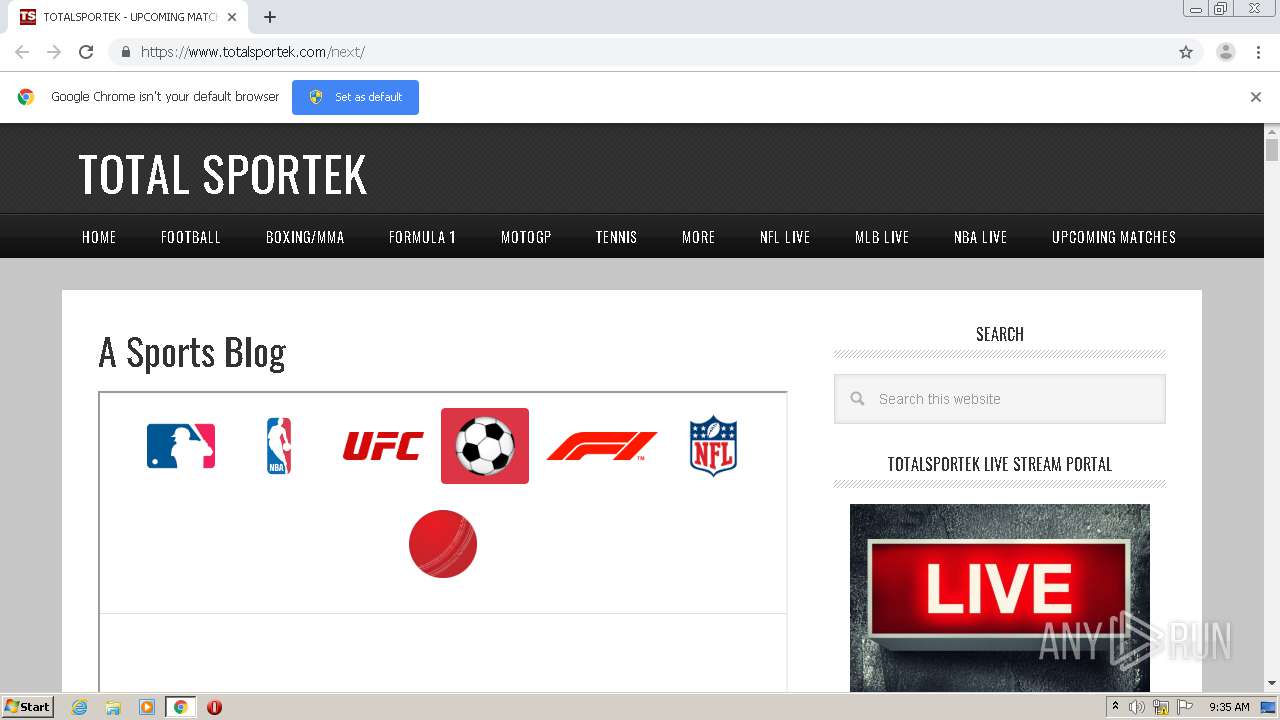Open the FORMULA 1 menu item
Screen dimensions: 1280x720
pos(422,237)
